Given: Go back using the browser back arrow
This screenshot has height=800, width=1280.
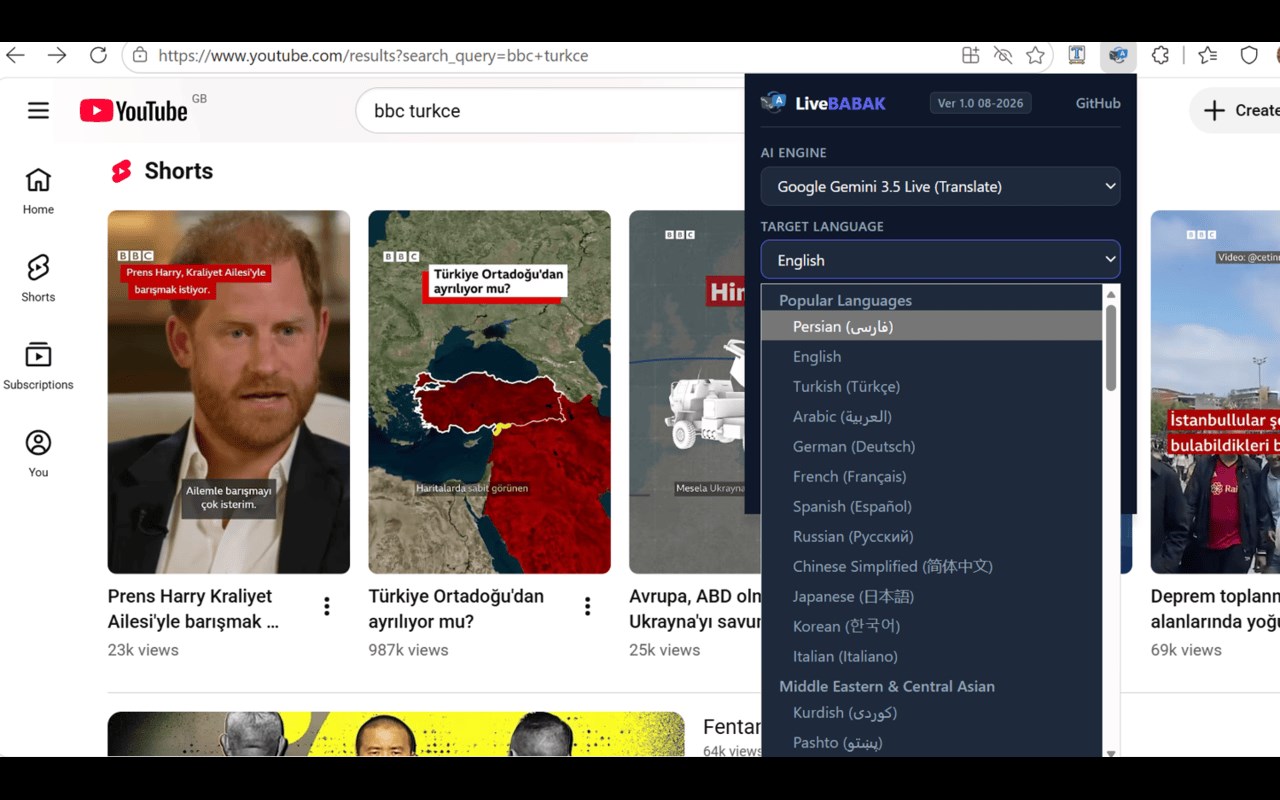Looking at the screenshot, I should pyautogui.click(x=15, y=56).
